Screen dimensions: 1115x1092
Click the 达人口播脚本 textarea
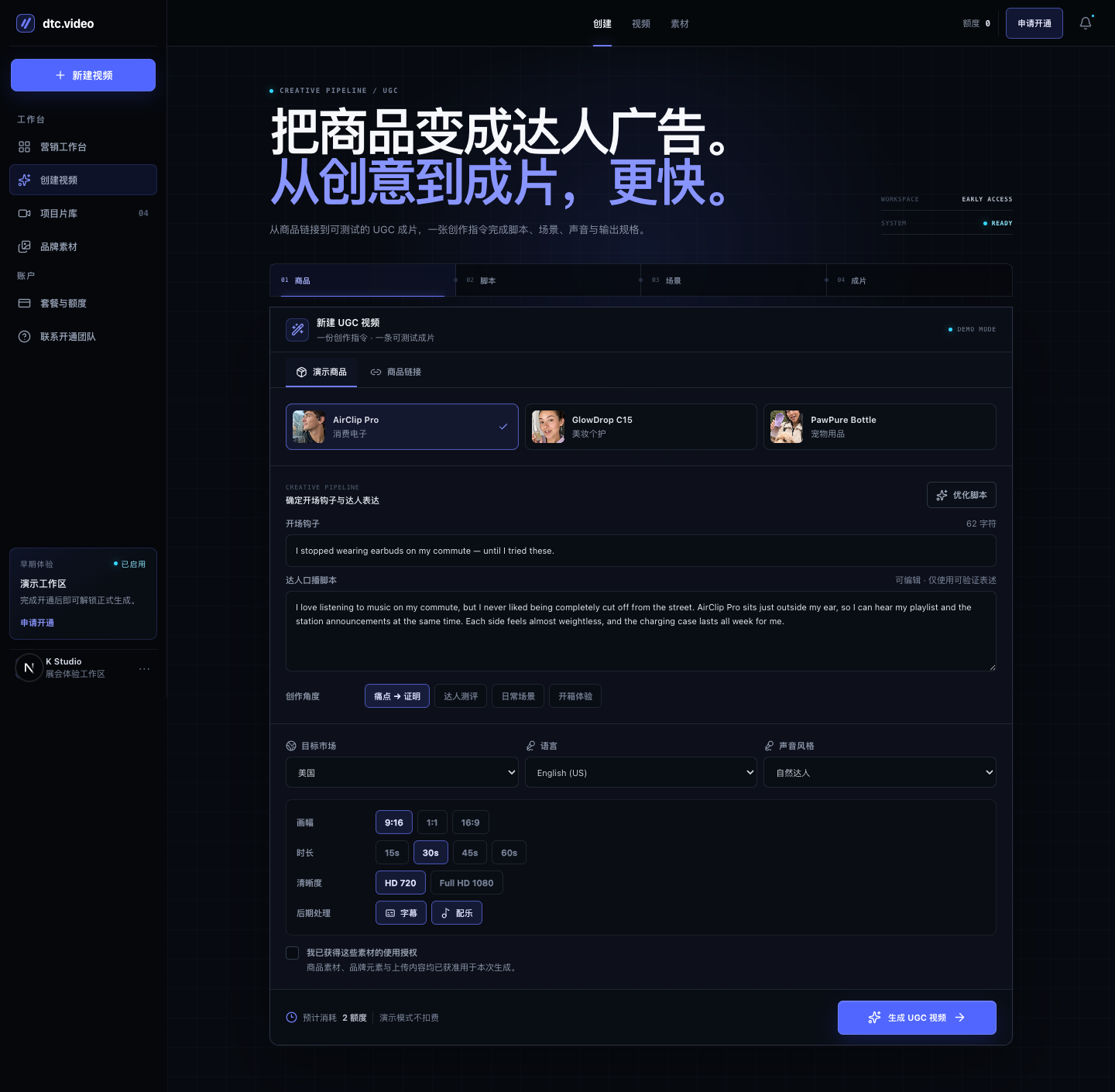pyautogui.click(x=641, y=631)
